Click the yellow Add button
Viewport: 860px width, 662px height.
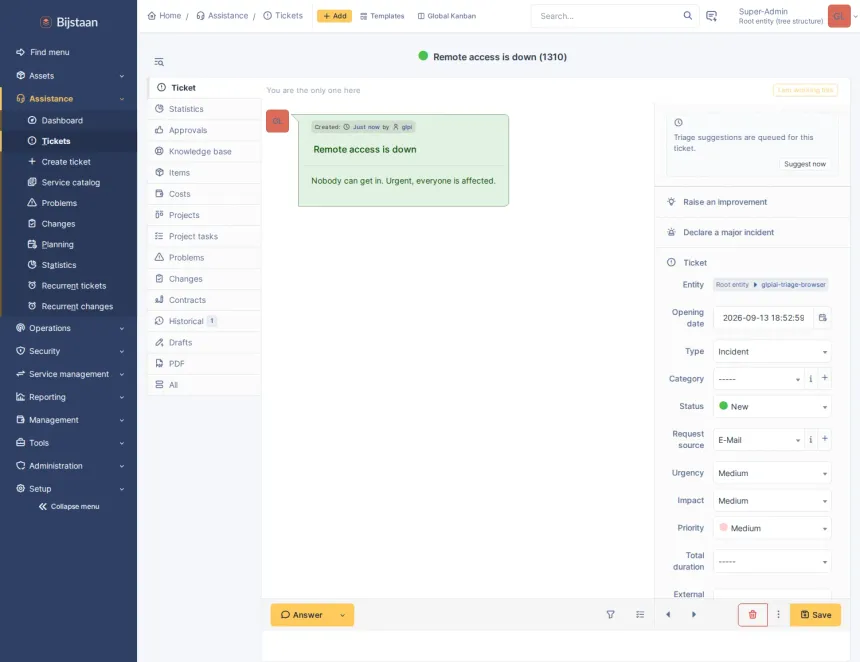[335, 16]
